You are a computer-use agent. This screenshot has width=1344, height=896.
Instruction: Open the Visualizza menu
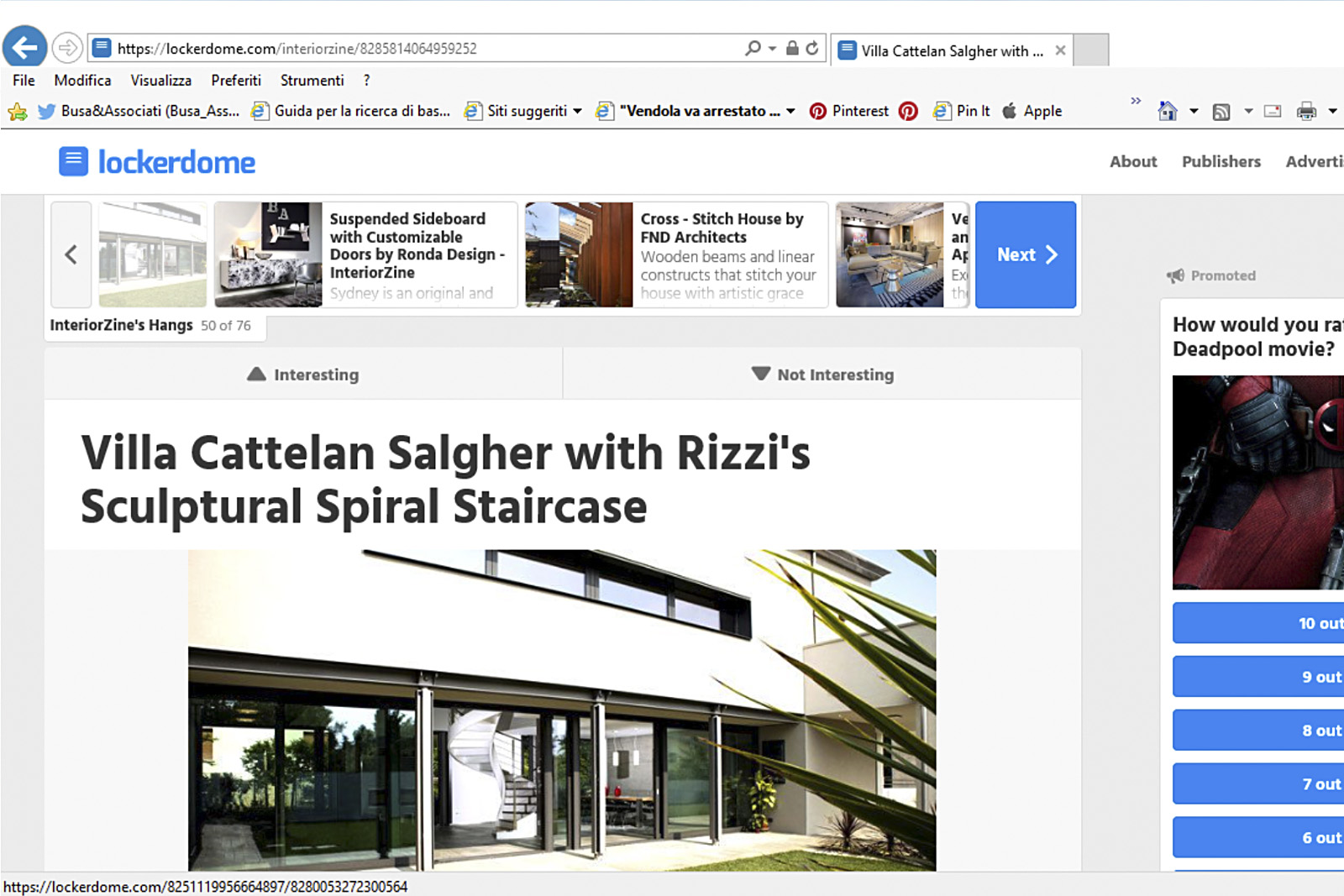click(160, 81)
